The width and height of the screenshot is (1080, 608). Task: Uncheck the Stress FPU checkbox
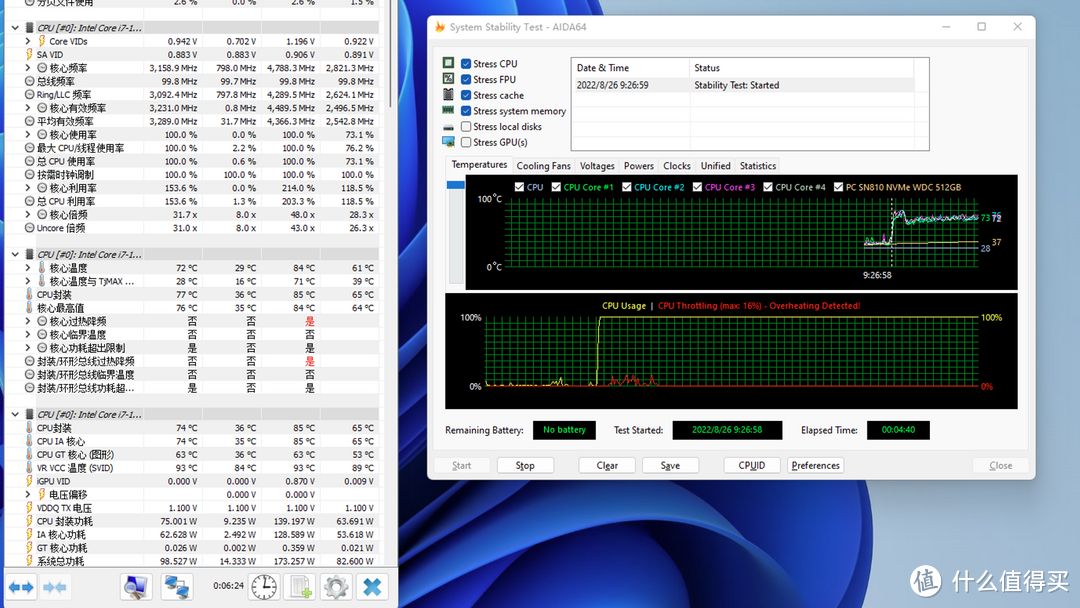point(466,79)
